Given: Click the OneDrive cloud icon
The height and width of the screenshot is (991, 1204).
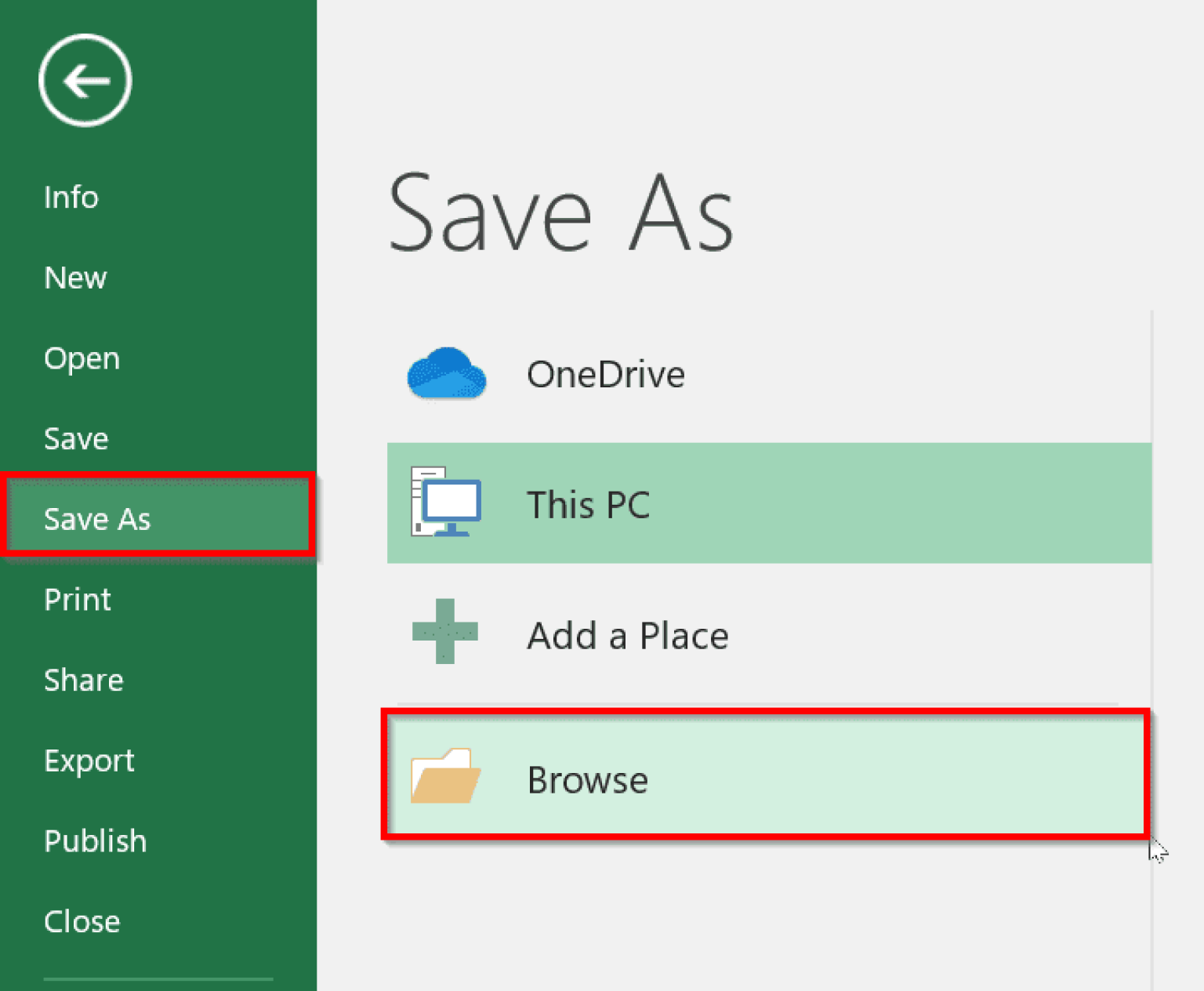Looking at the screenshot, I should click(445, 374).
